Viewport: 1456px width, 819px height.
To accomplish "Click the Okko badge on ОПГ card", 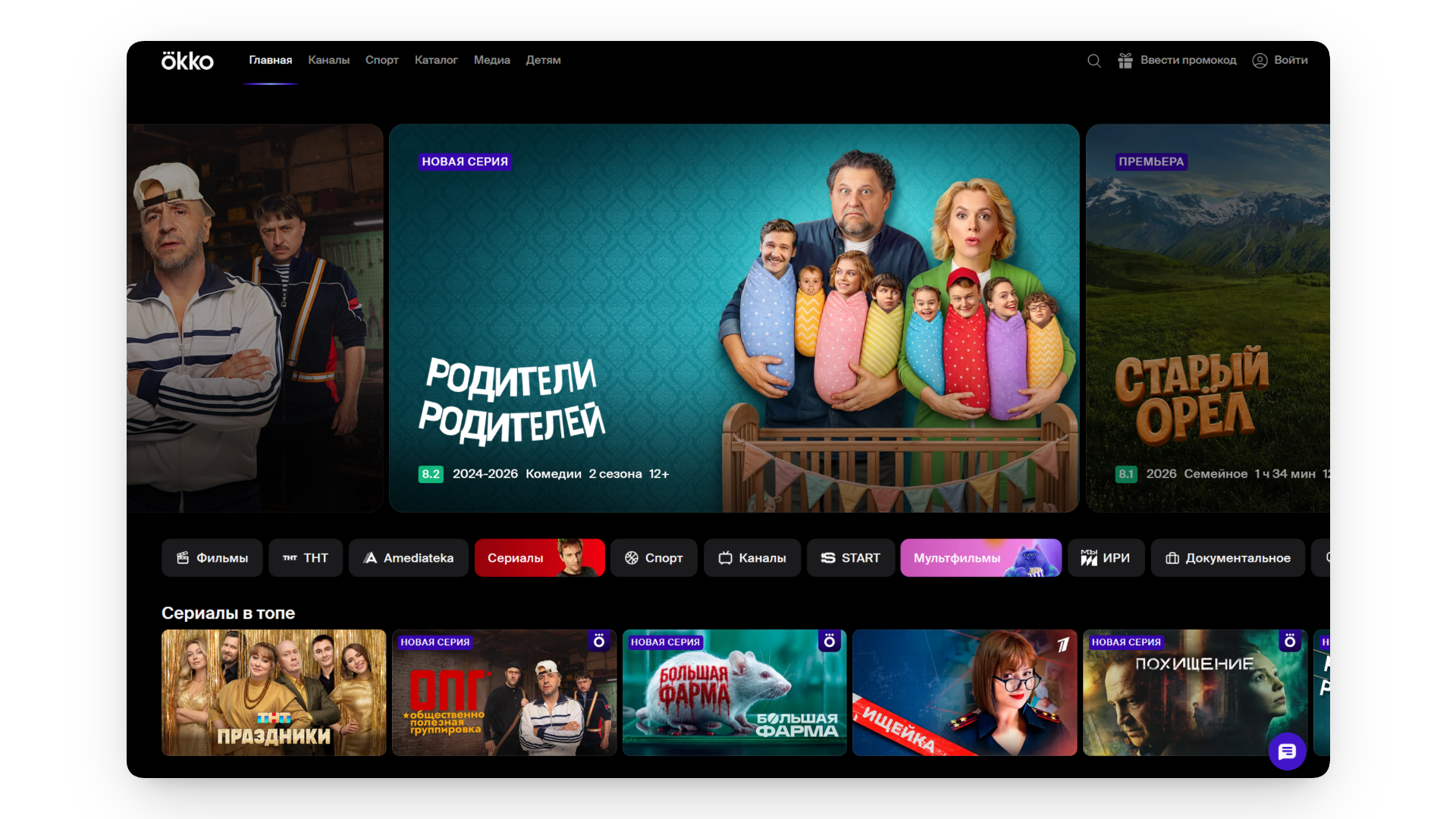I will [x=599, y=641].
